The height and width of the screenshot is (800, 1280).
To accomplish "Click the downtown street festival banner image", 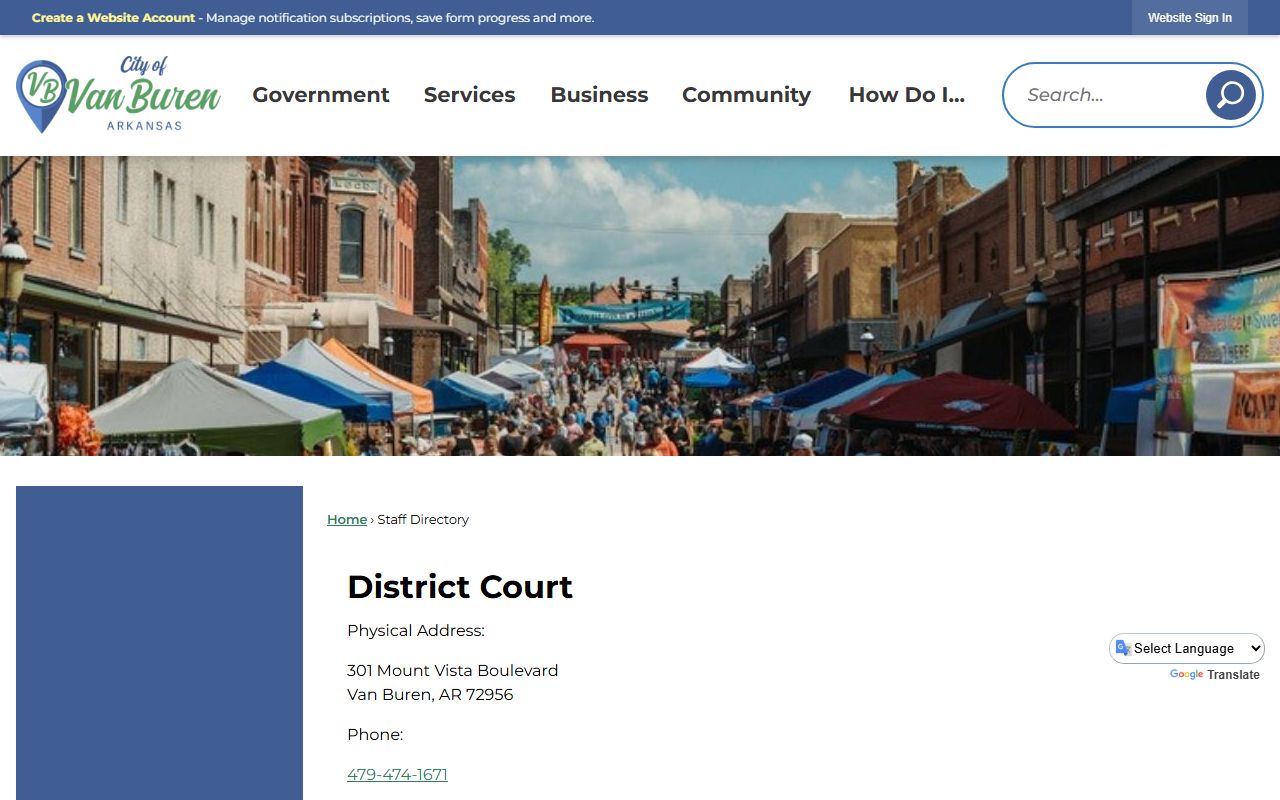I will pos(640,306).
